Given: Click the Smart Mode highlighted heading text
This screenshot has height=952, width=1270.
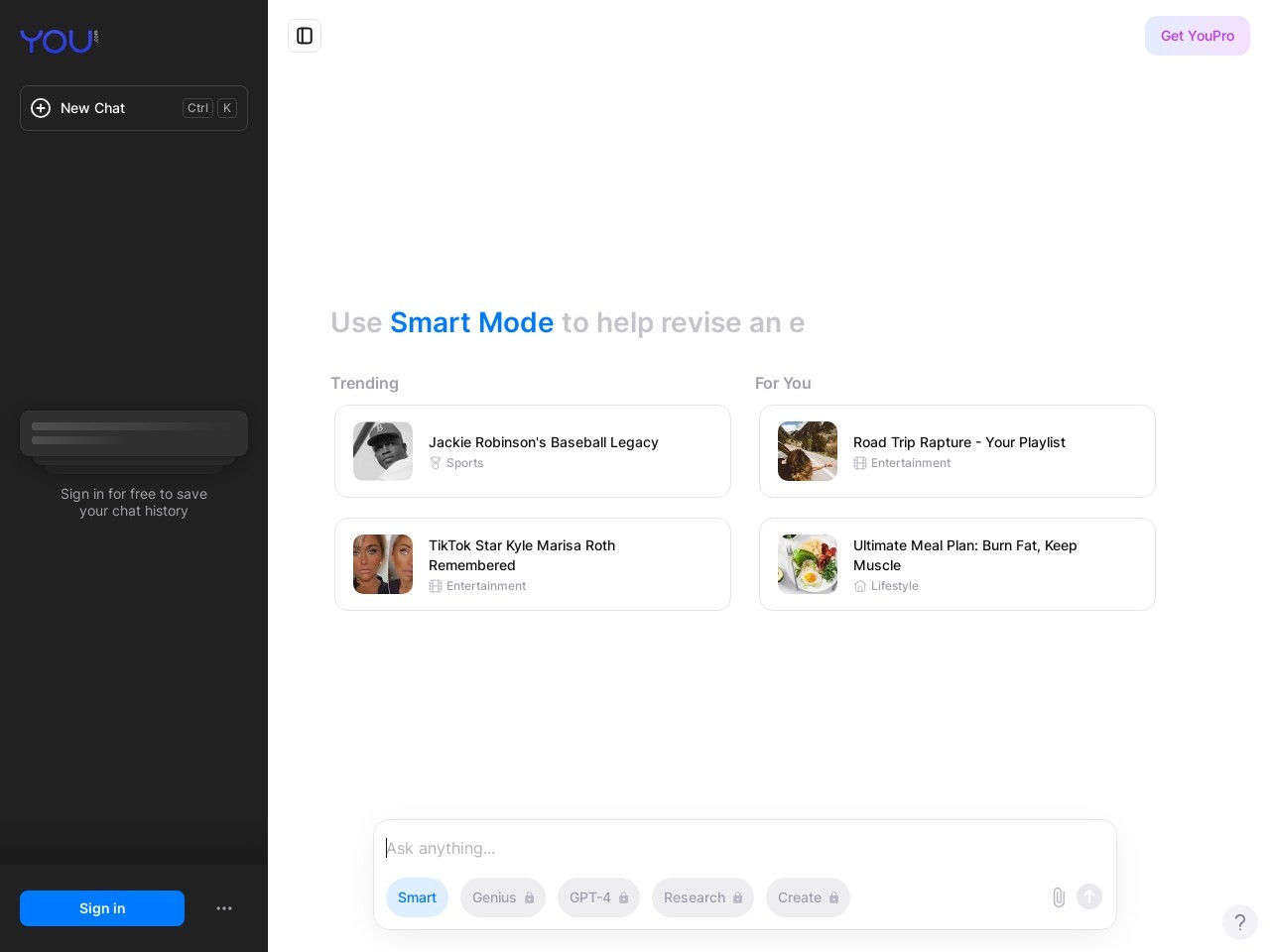Looking at the screenshot, I should click(x=471, y=322).
